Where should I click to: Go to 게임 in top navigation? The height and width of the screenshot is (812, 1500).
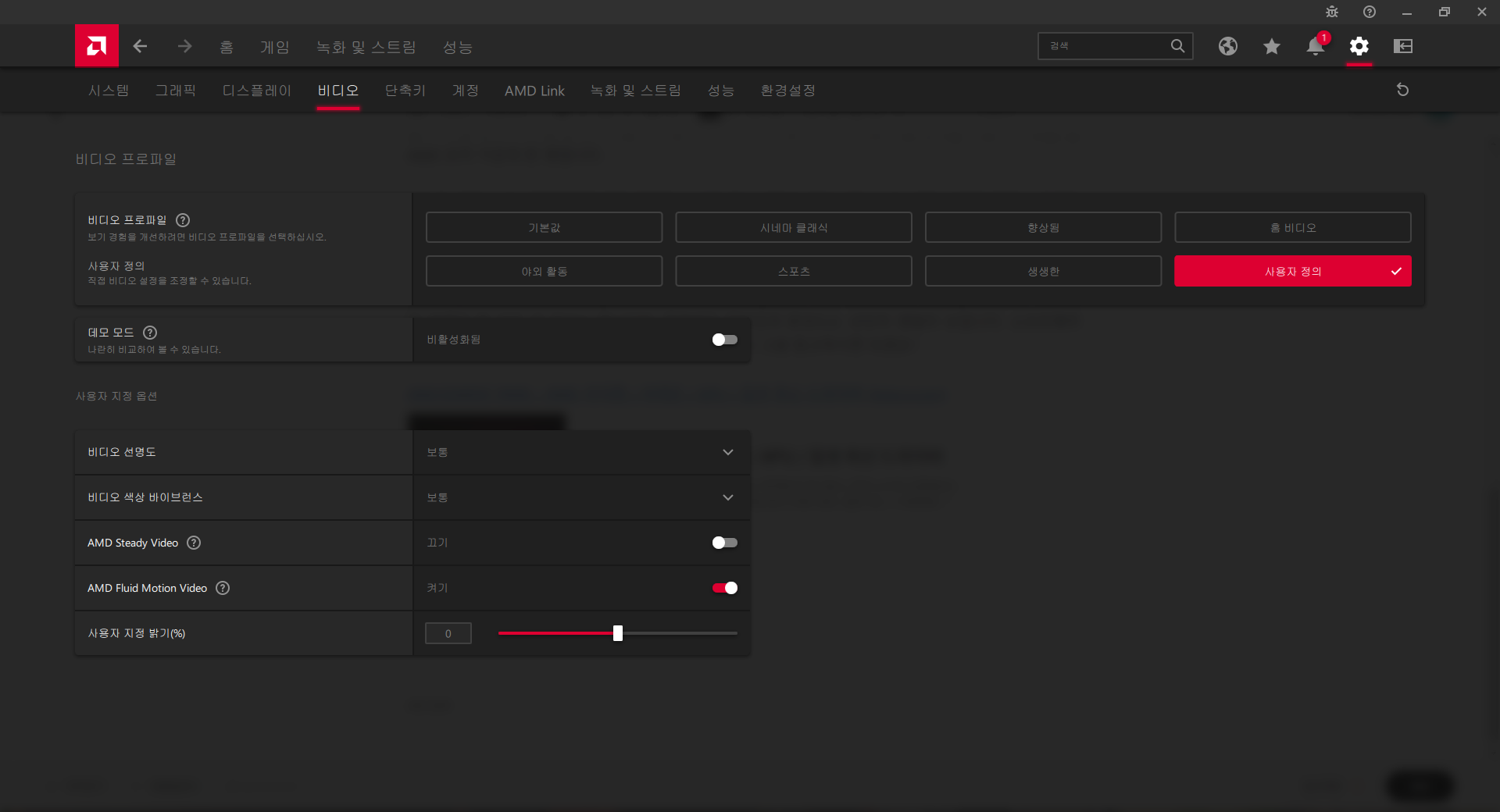point(275,47)
